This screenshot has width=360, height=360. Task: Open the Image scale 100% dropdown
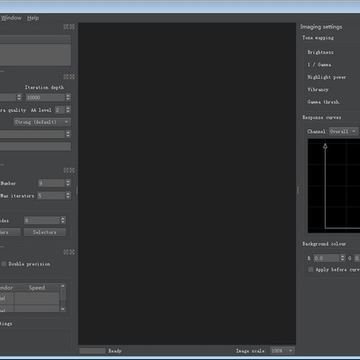(x=282, y=351)
